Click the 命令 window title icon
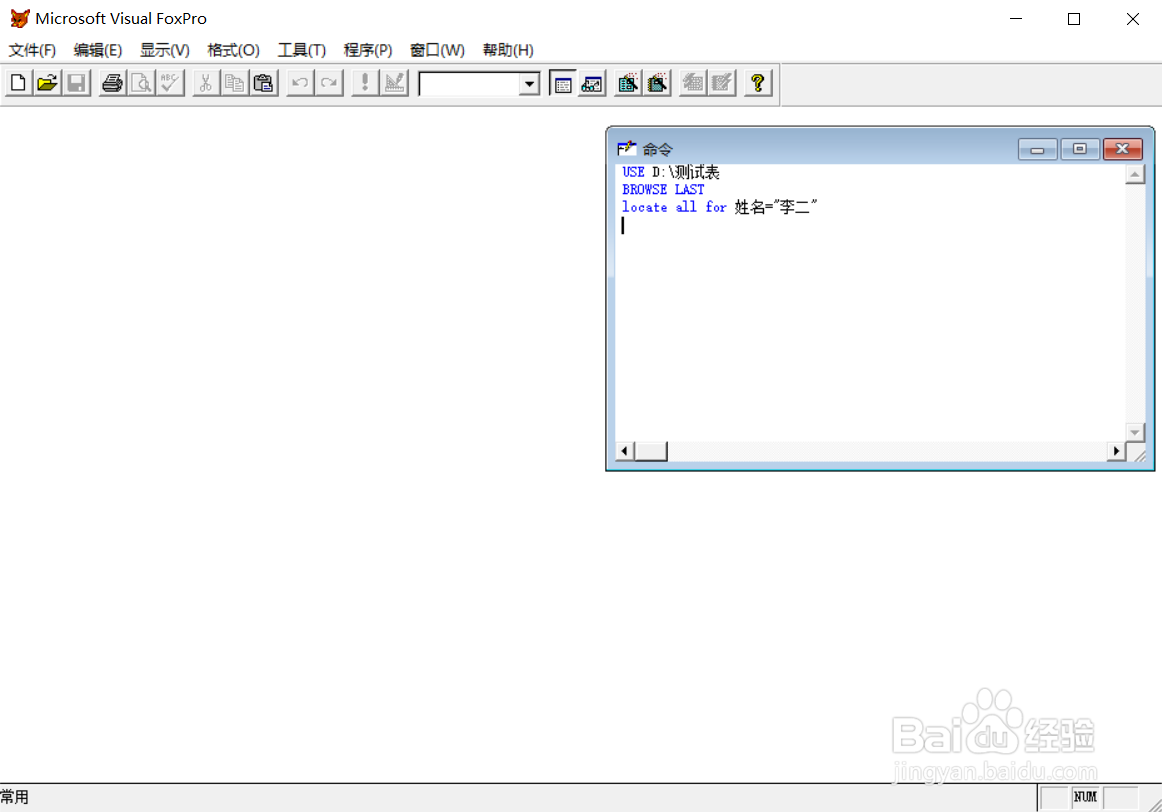This screenshot has width=1162, height=812. point(626,149)
